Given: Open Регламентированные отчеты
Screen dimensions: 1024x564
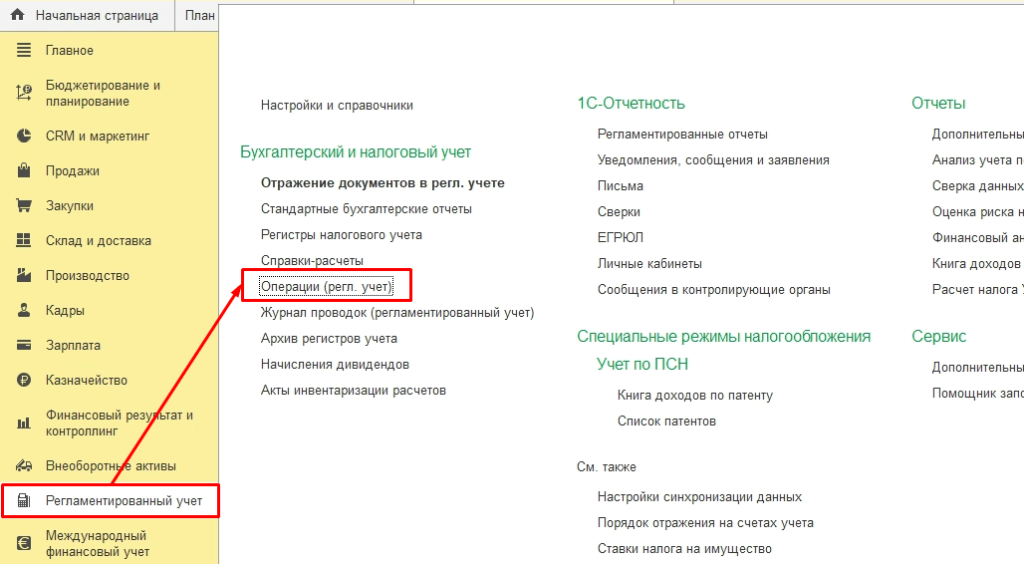Looking at the screenshot, I should coord(682,134).
